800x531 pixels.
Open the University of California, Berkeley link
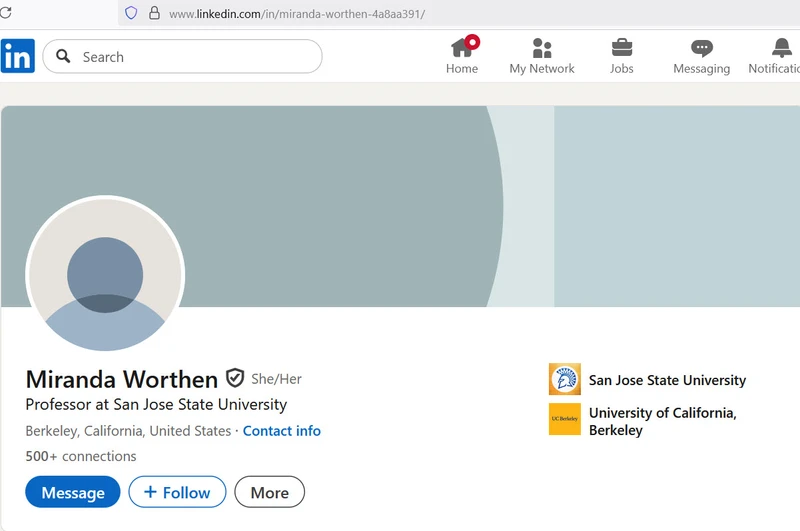662,421
